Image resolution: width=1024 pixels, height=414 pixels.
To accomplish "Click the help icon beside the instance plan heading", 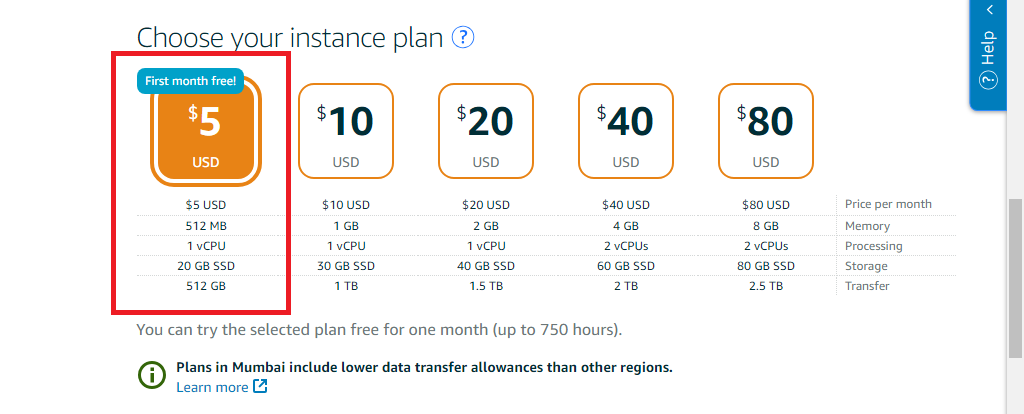I will [462, 38].
